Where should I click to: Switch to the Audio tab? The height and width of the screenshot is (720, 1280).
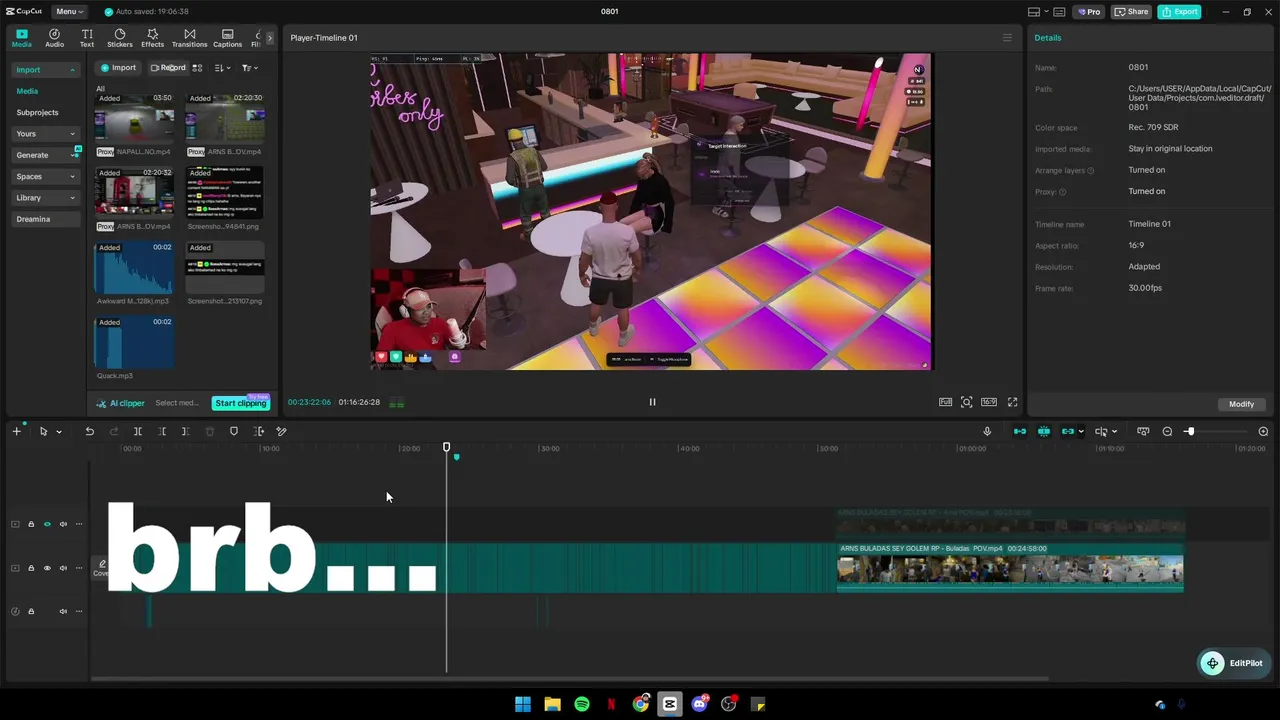pos(54,38)
